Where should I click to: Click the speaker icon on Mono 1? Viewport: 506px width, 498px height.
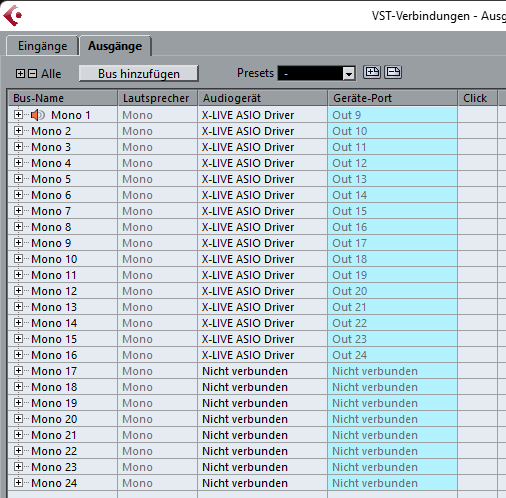coord(38,115)
